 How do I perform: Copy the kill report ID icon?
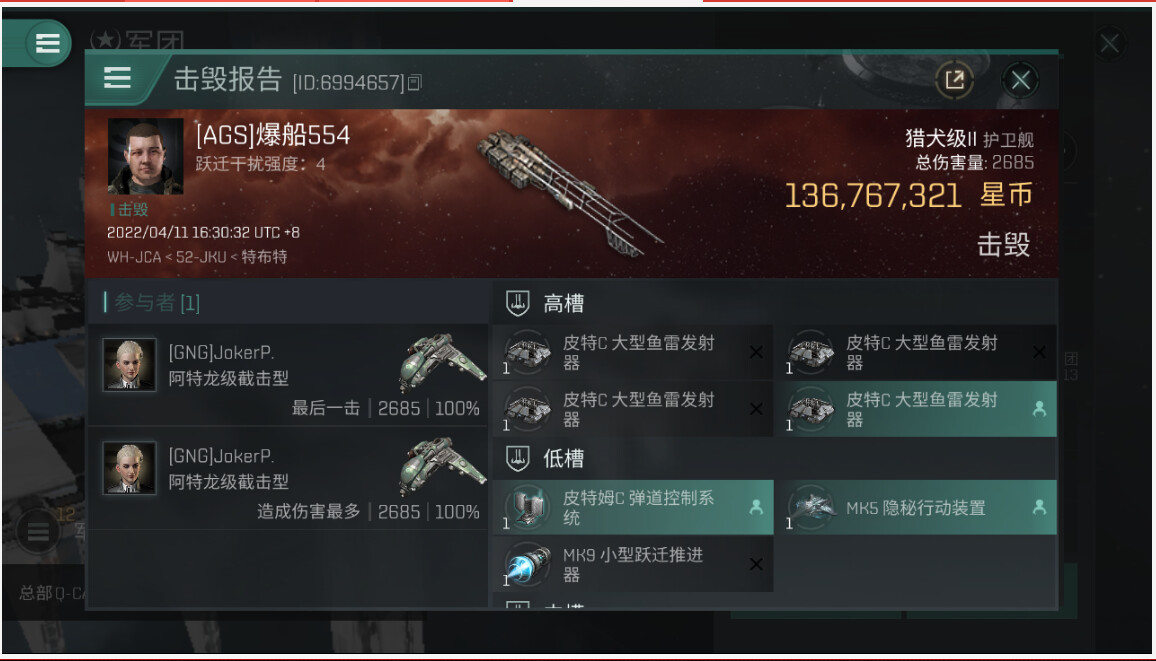tap(415, 83)
